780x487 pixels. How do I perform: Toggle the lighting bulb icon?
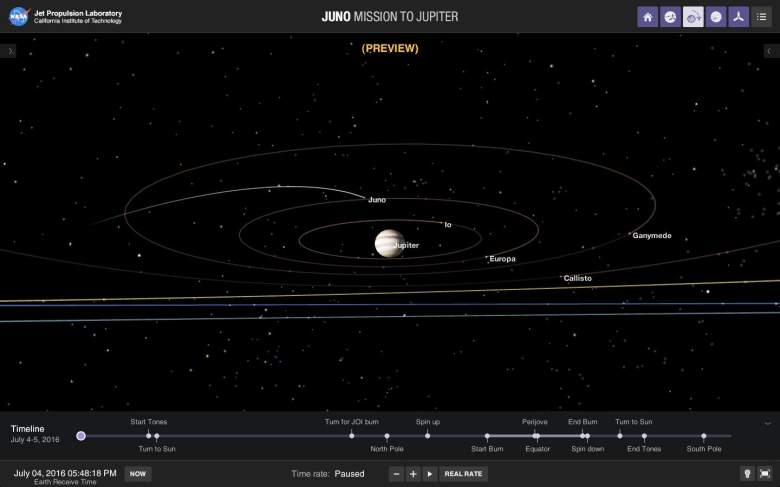pyautogui.click(x=746, y=474)
